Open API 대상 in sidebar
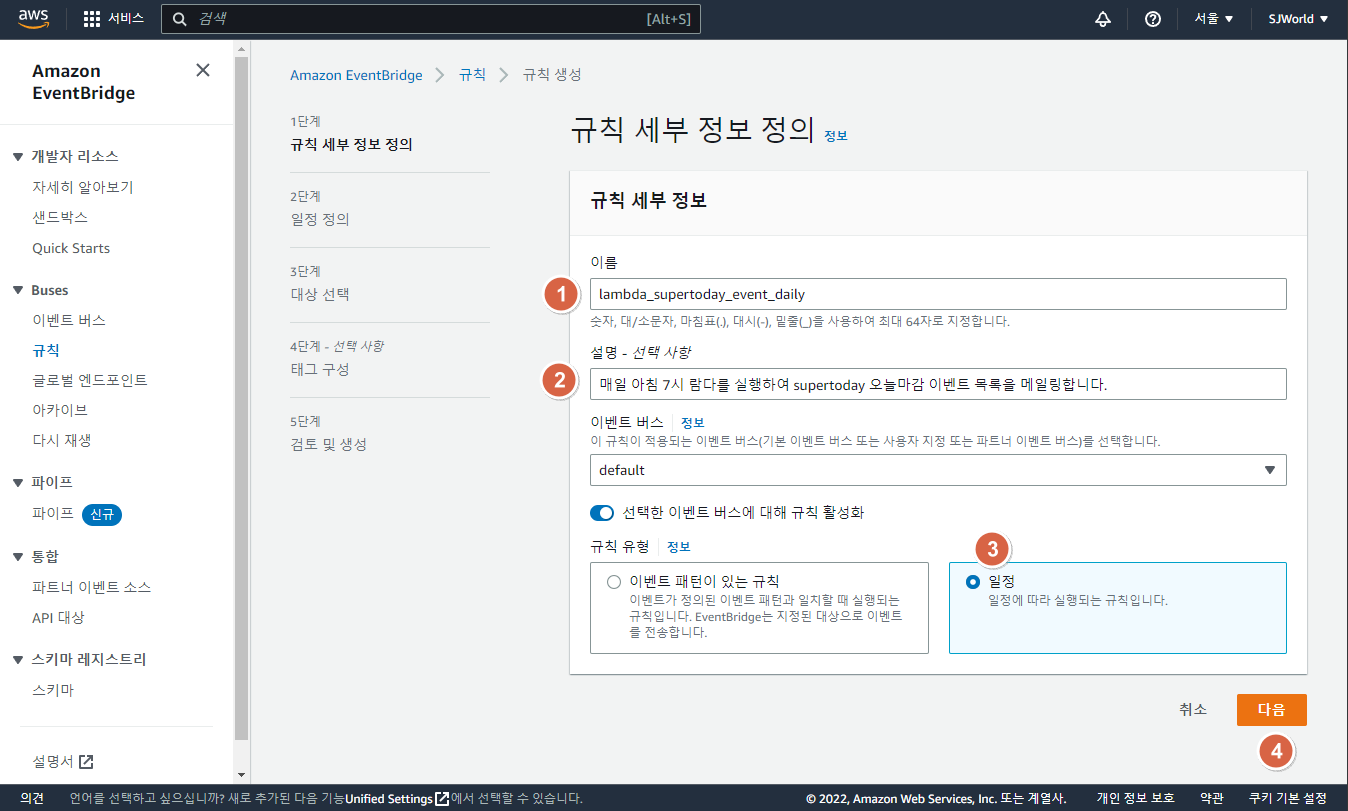The width and height of the screenshot is (1348, 811). point(58,617)
